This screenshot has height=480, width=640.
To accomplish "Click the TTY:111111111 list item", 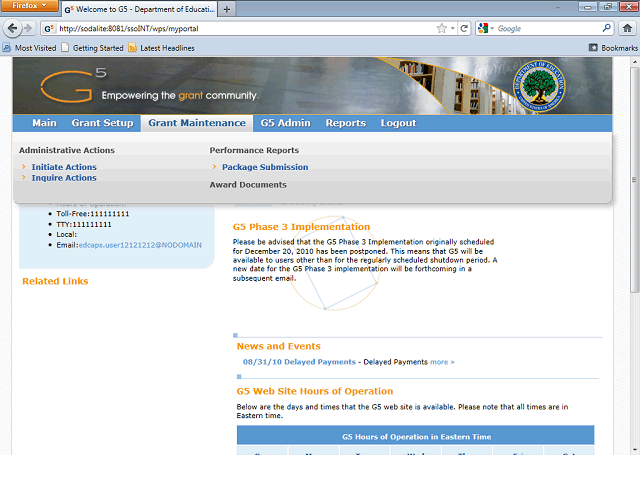I will [x=84, y=224].
